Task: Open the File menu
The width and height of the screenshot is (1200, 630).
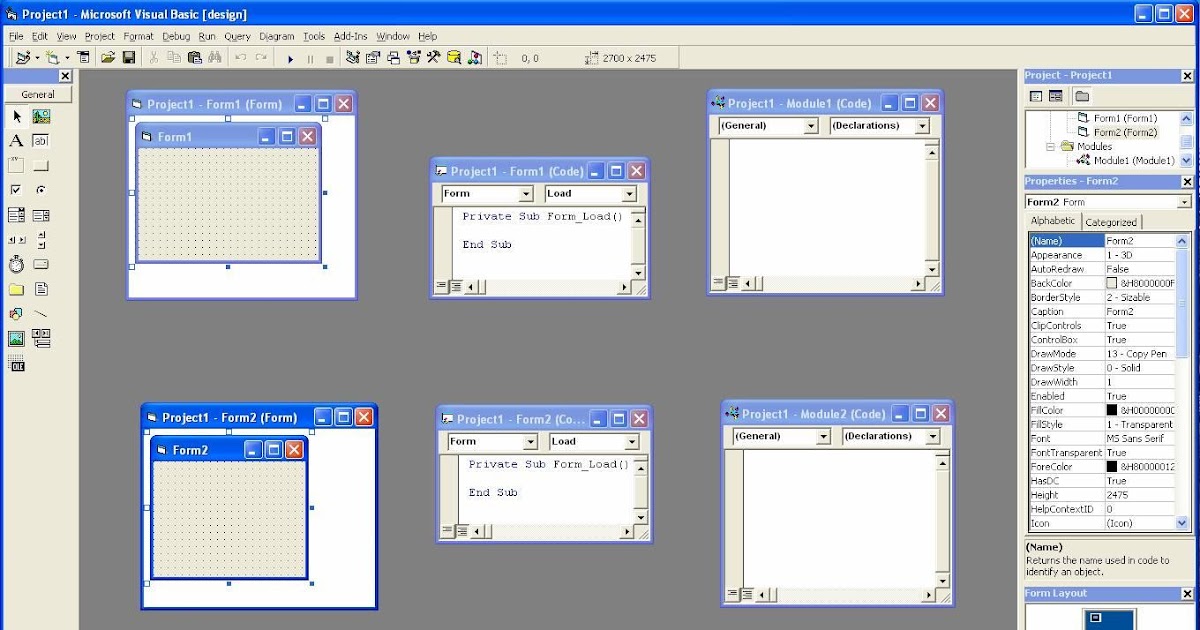Action: [x=16, y=36]
